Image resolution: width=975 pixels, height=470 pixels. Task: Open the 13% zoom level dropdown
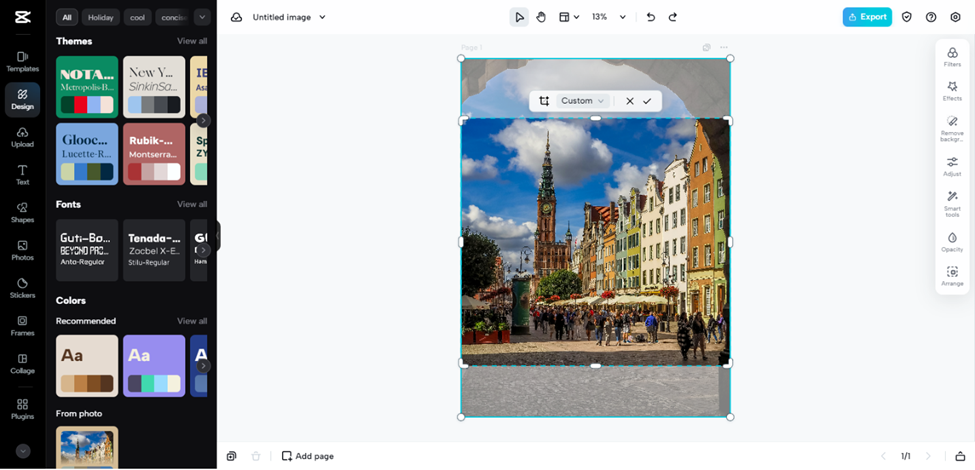pyautogui.click(x=608, y=17)
